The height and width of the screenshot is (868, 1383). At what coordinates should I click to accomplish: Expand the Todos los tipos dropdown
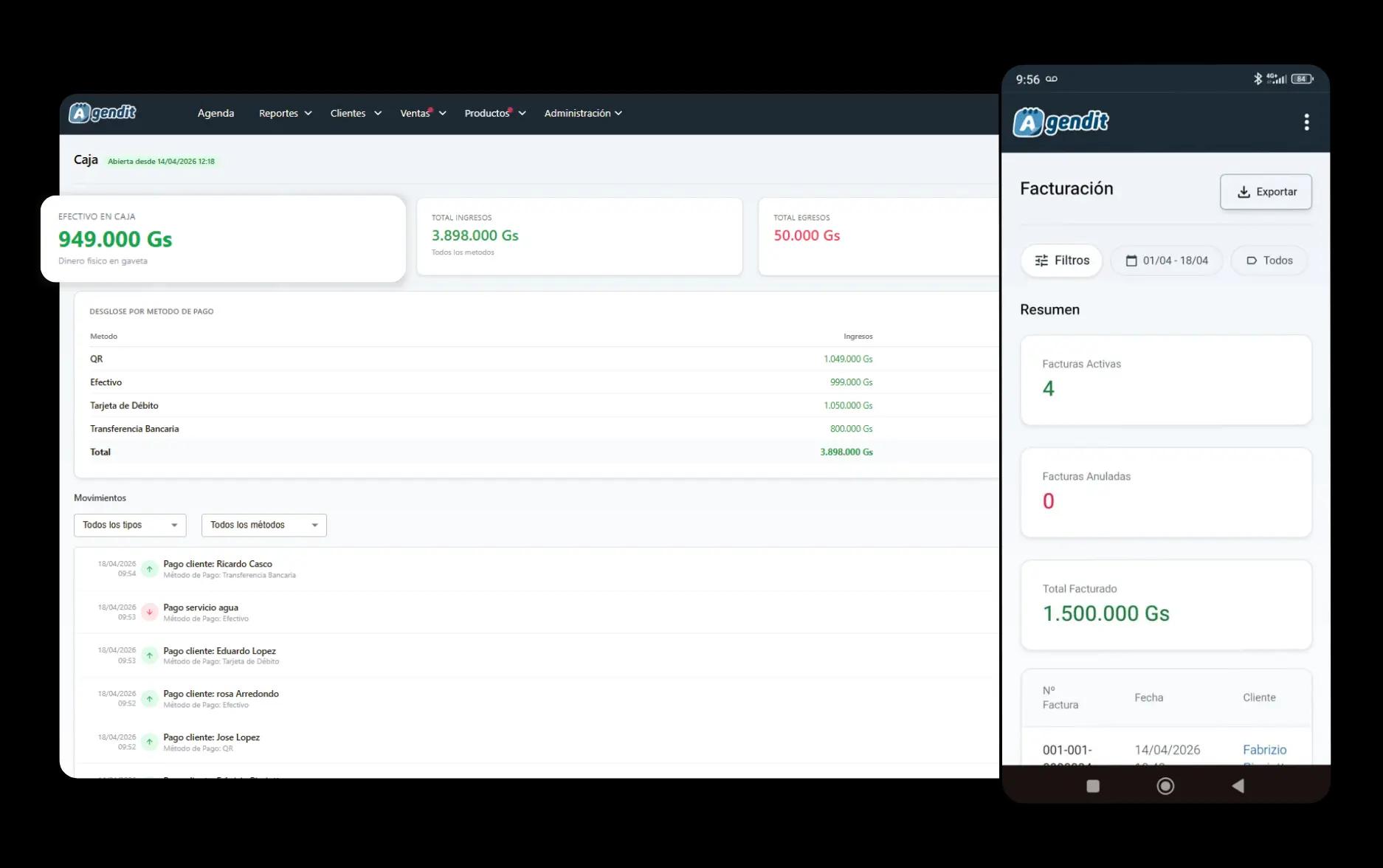point(129,525)
